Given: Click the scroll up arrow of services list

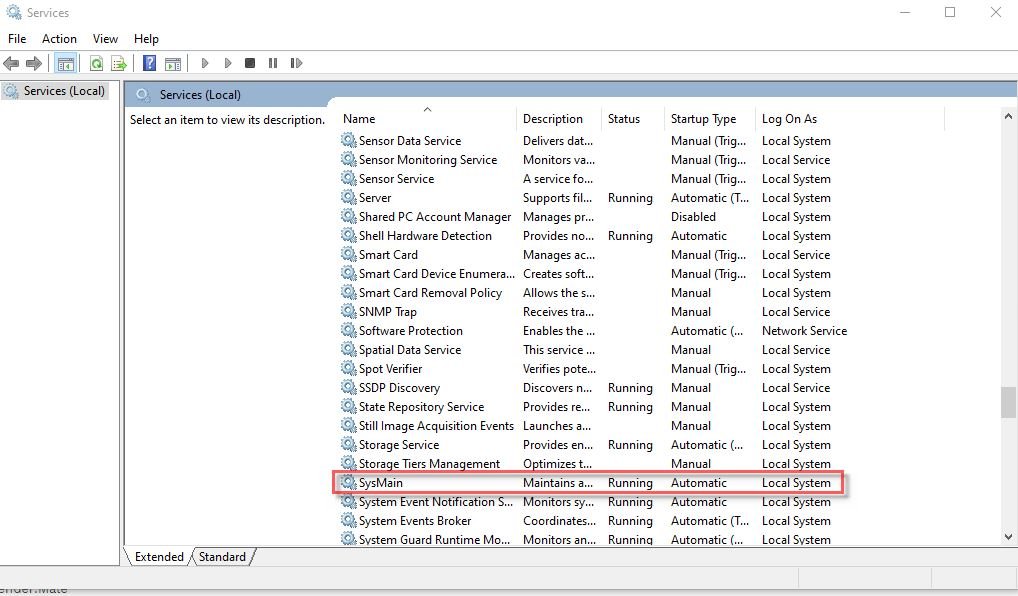Looking at the screenshot, I should point(1008,117).
